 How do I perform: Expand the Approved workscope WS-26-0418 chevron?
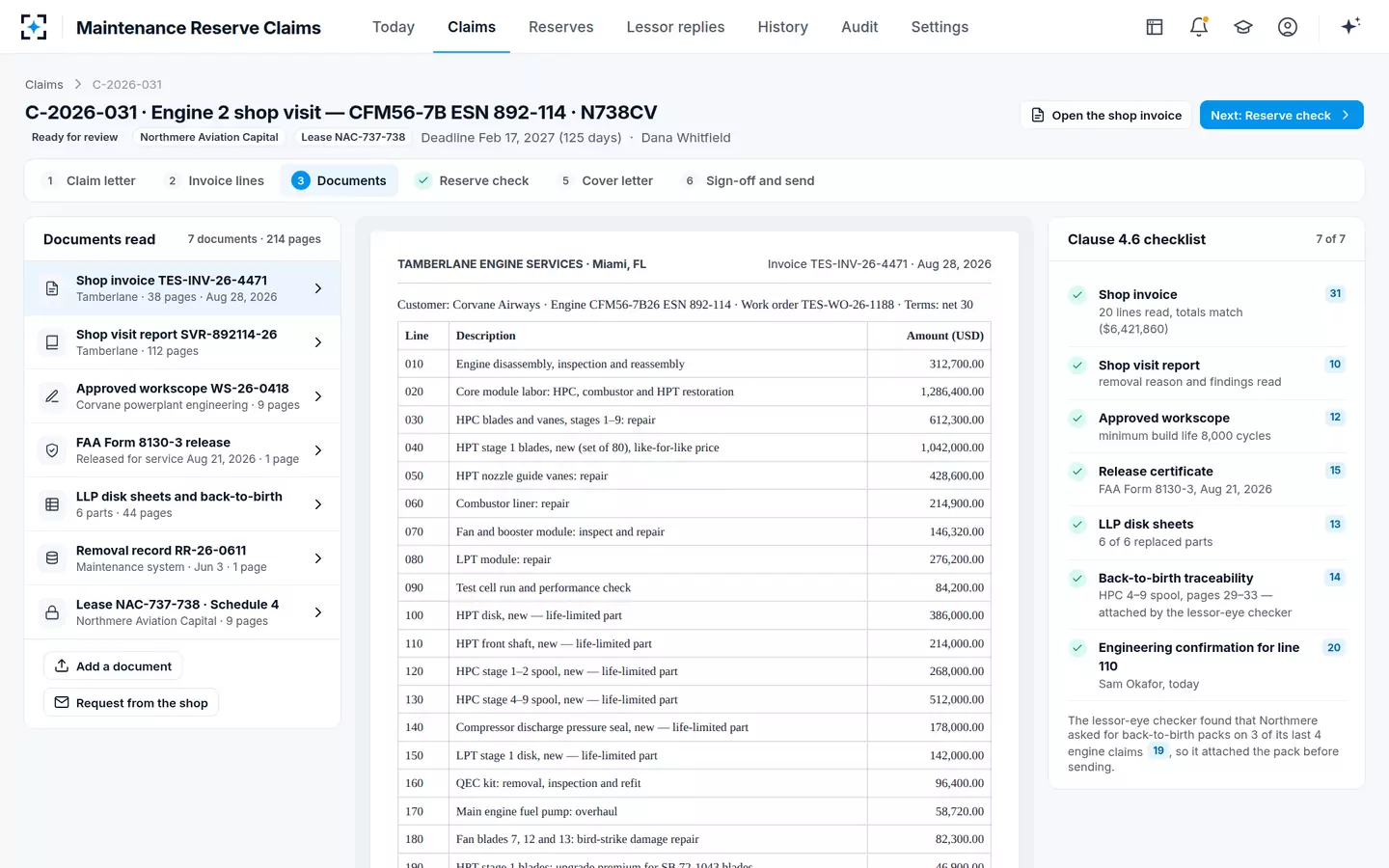(318, 396)
